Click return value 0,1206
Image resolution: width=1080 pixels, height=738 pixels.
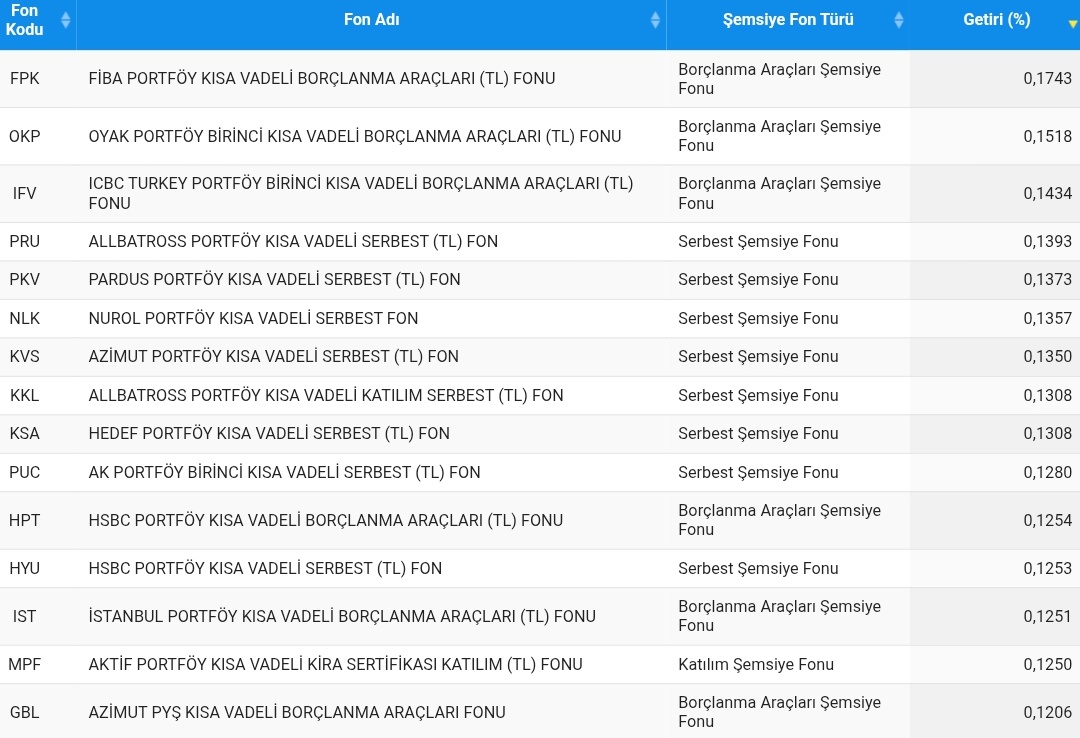click(1048, 713)
